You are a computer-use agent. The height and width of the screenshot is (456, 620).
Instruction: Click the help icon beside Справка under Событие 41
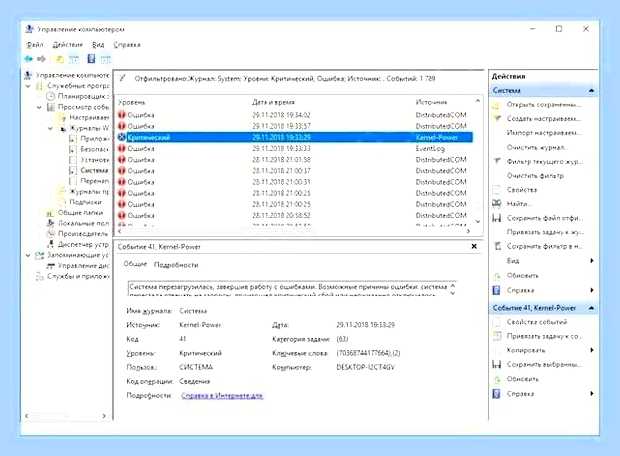496,394
